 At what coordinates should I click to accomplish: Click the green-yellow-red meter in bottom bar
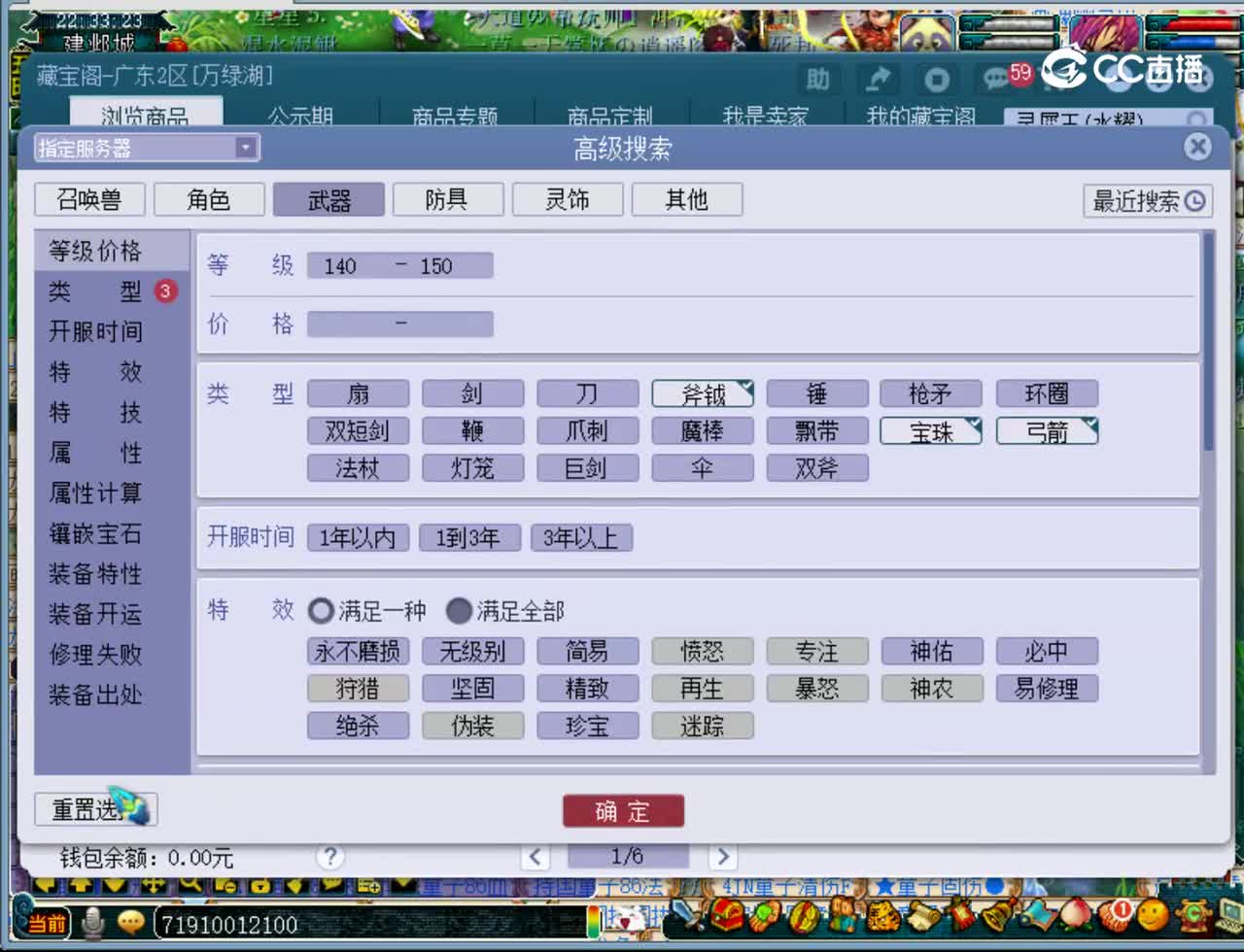(x=593, y=922)
